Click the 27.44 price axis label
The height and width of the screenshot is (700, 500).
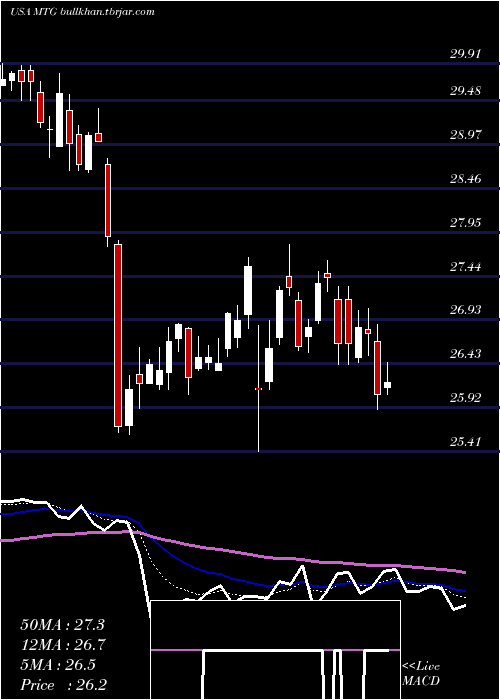click(465, 267)
